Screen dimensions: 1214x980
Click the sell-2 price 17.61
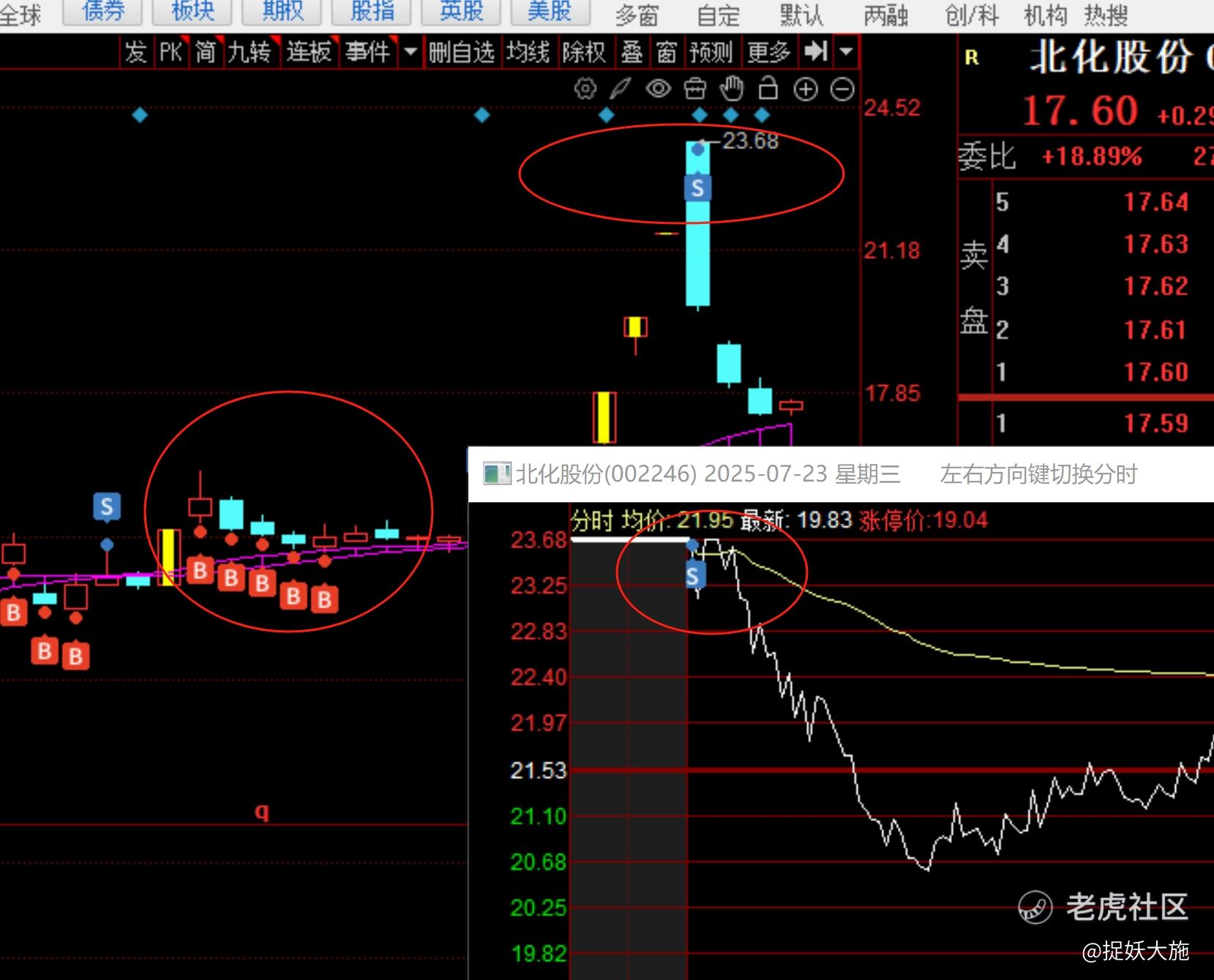[1155, 330]
